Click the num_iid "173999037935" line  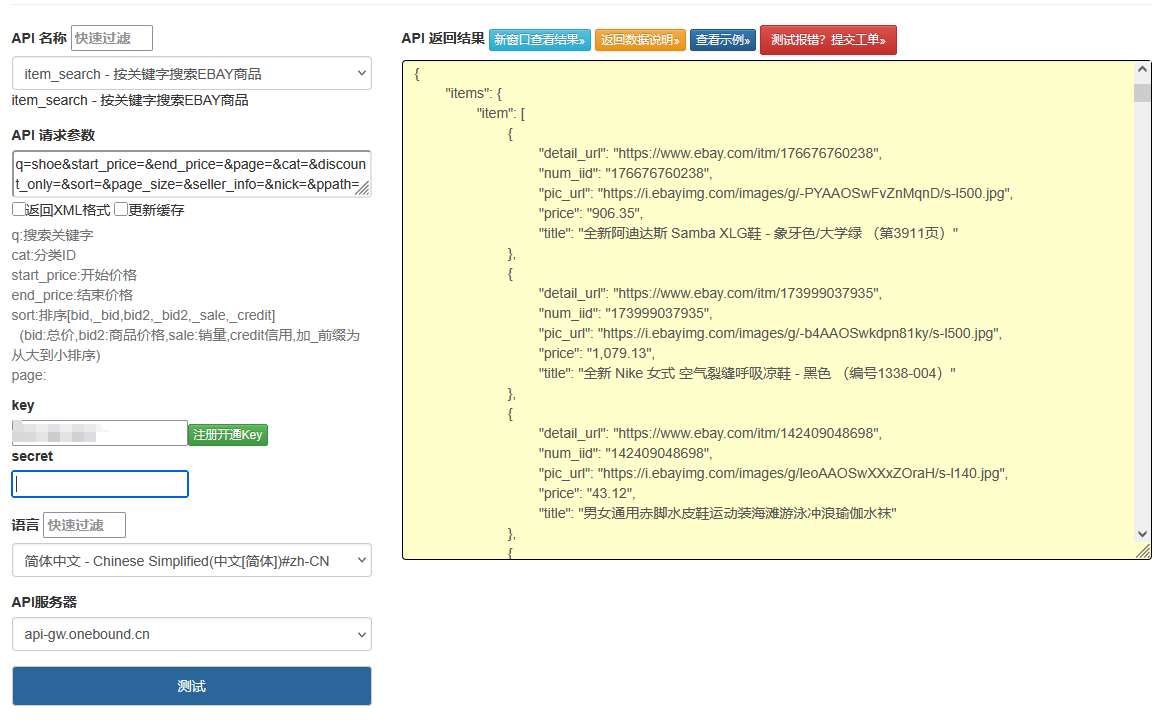click(626, 313)
